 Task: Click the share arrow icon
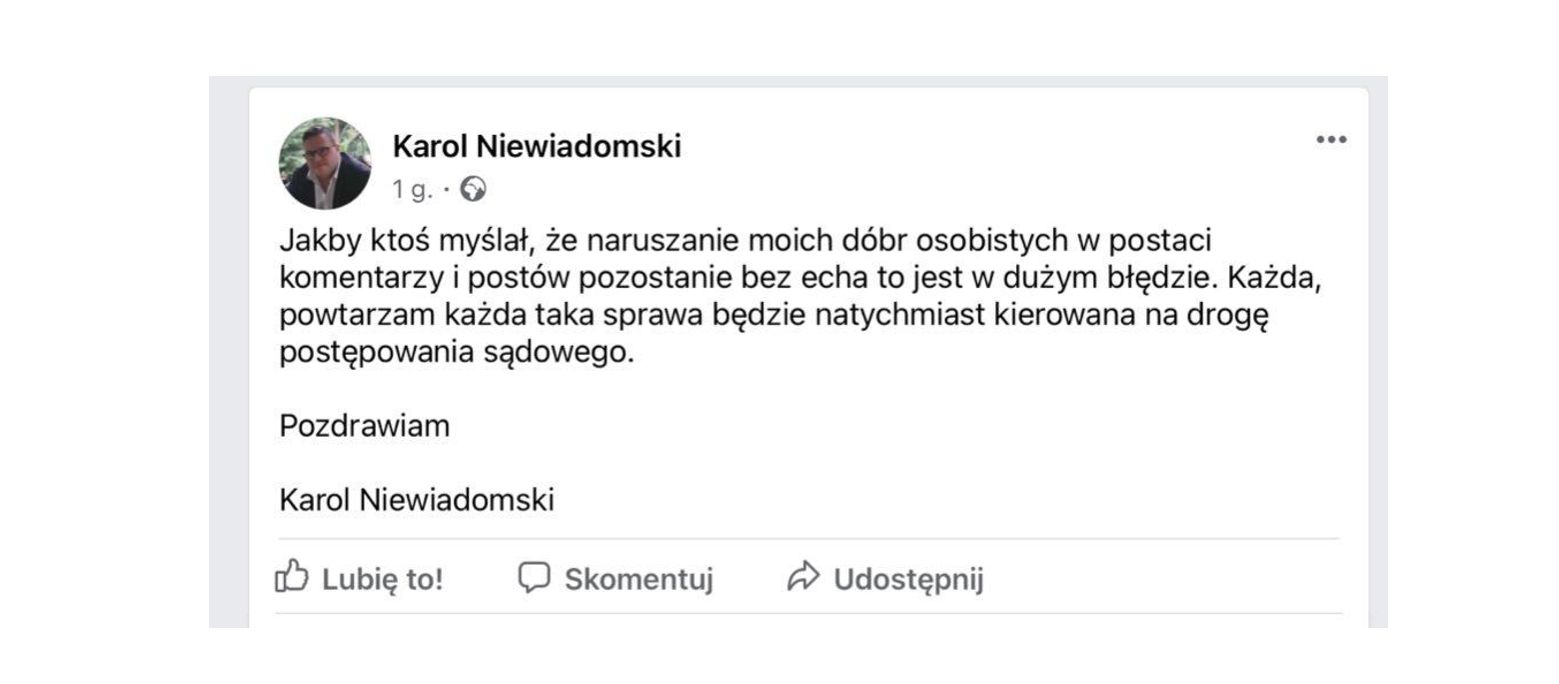pyautogui.click(x=803, y=577)
